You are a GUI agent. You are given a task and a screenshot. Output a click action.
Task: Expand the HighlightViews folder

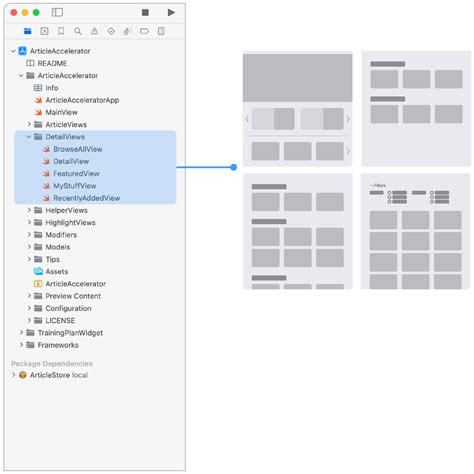tap(29, 222)
